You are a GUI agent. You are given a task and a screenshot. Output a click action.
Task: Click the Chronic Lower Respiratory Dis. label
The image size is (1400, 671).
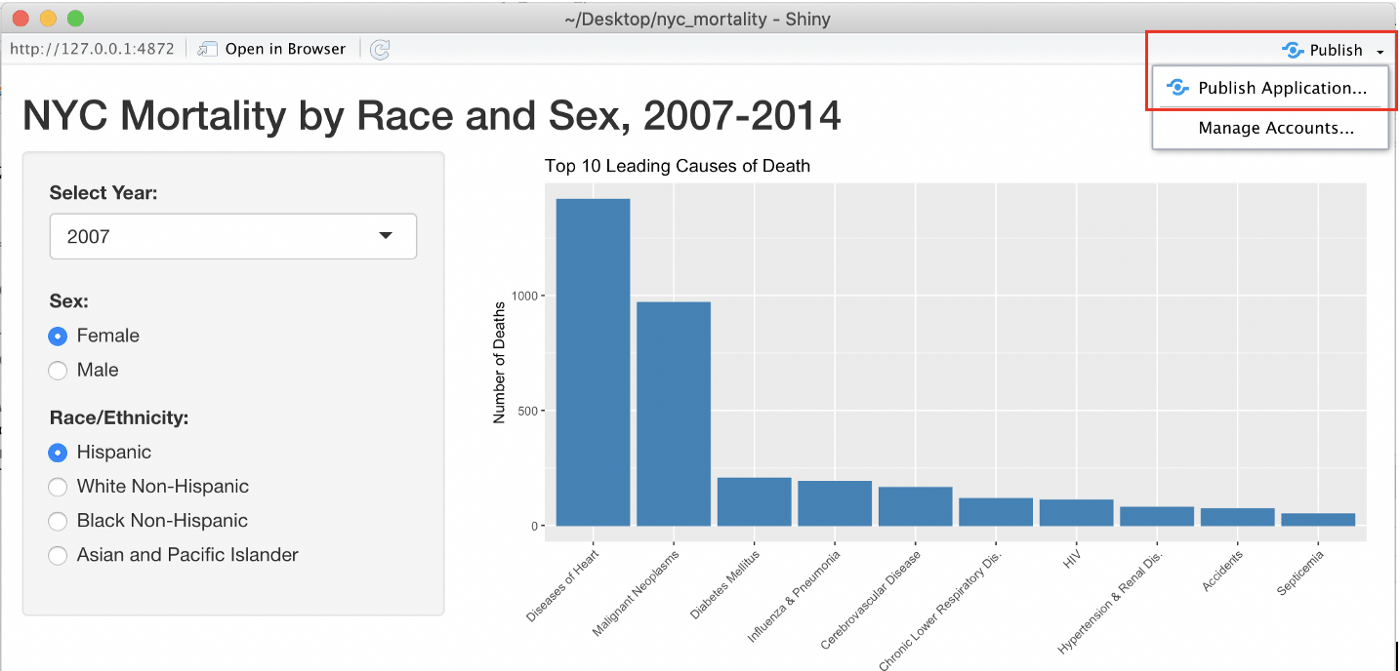click(942, 609)
